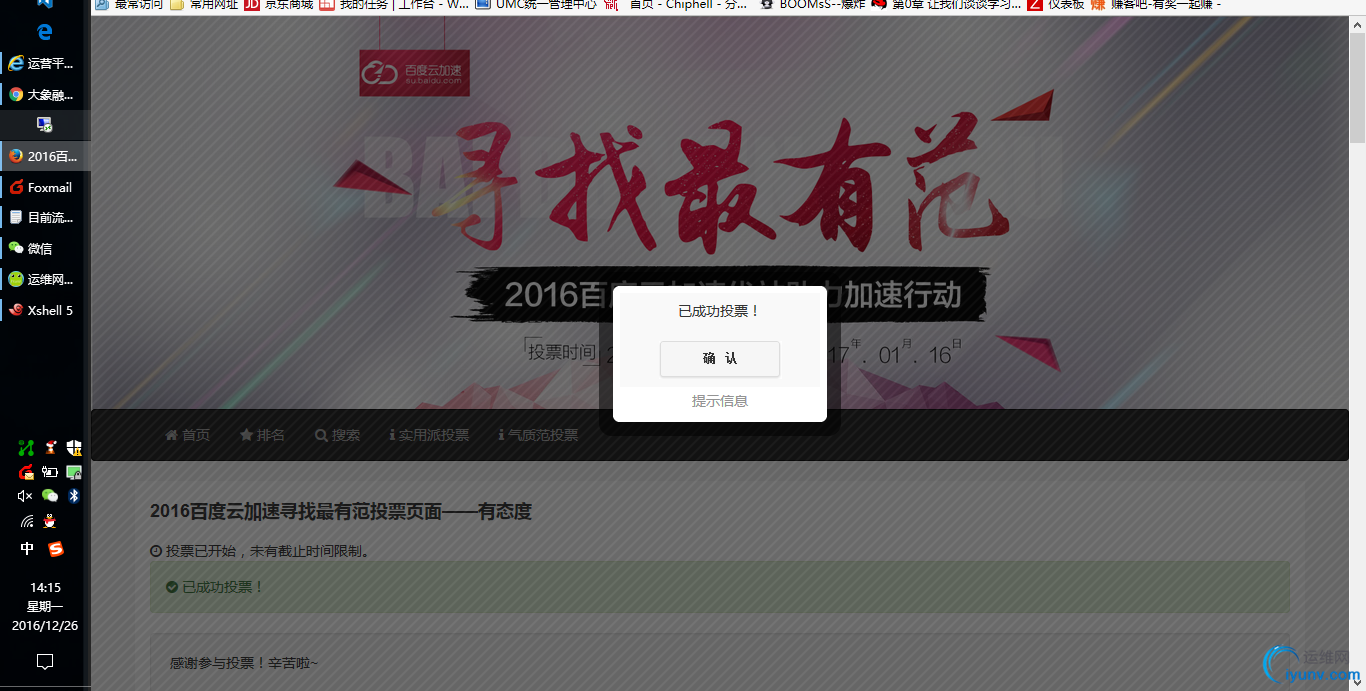Image resolution: width=1366 pixels, height=691 pixels.
Task: Select the Firefox 2016百 taskbar window
Action: click(x=45, y=156)
